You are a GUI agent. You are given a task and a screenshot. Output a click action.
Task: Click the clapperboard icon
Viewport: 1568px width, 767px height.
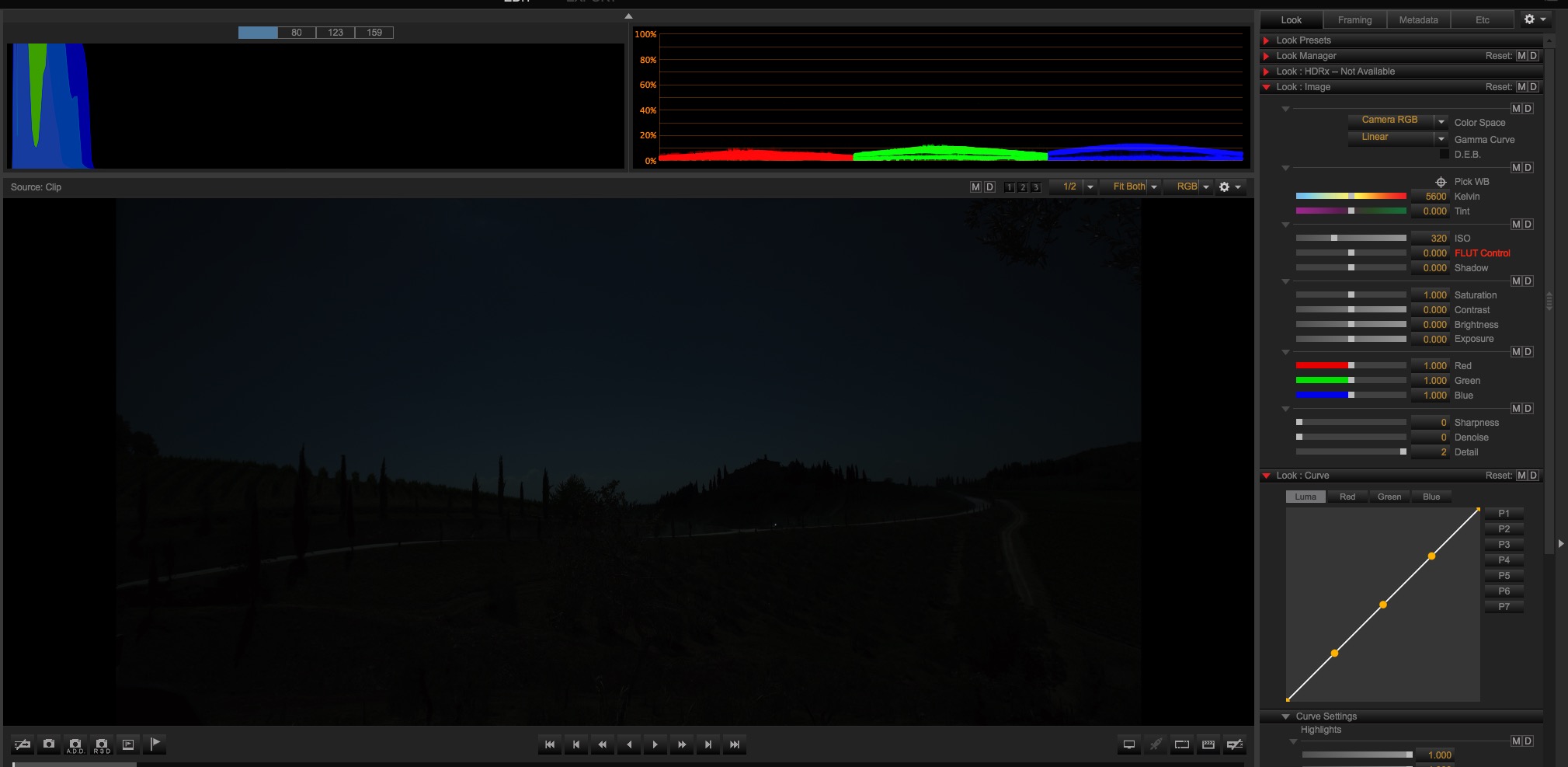pyautogui.click(x=1208, y=744)
